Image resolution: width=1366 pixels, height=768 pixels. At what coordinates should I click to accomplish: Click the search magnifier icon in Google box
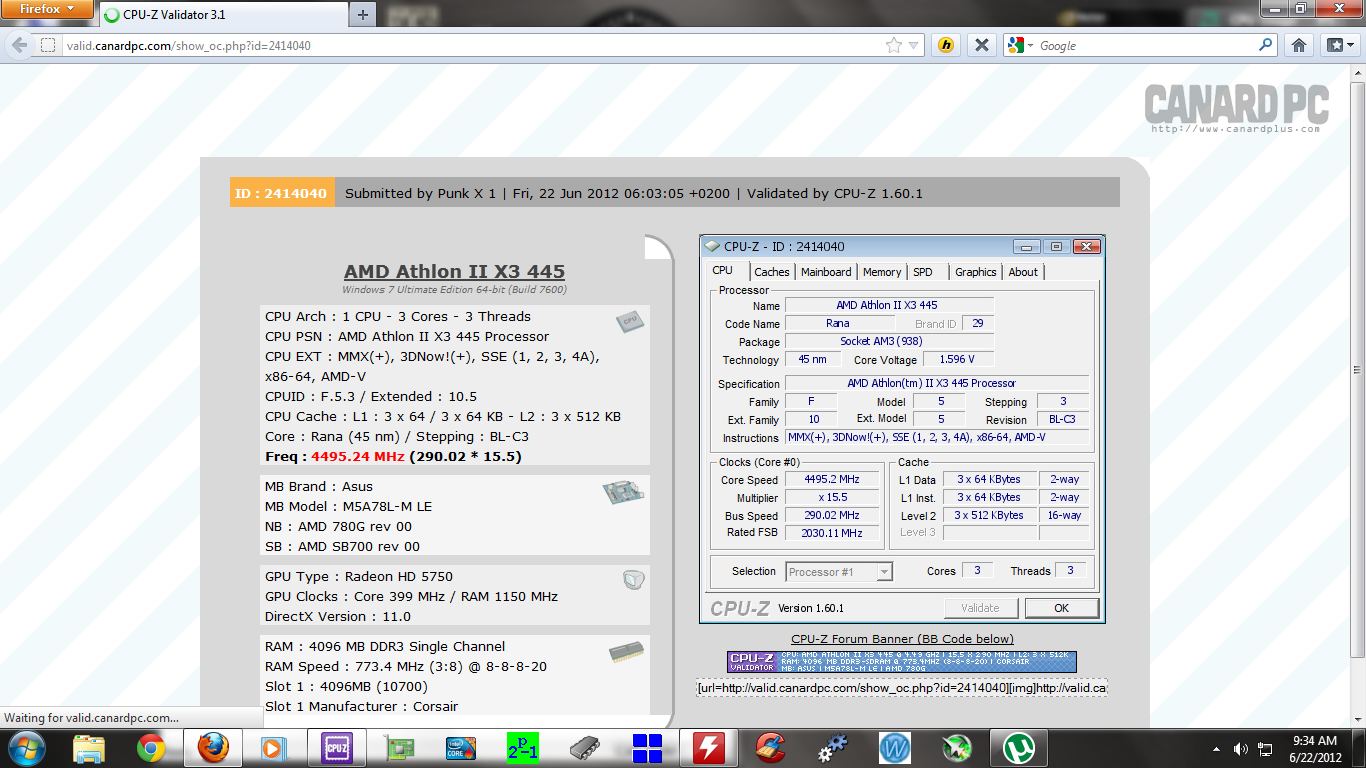1265,45
